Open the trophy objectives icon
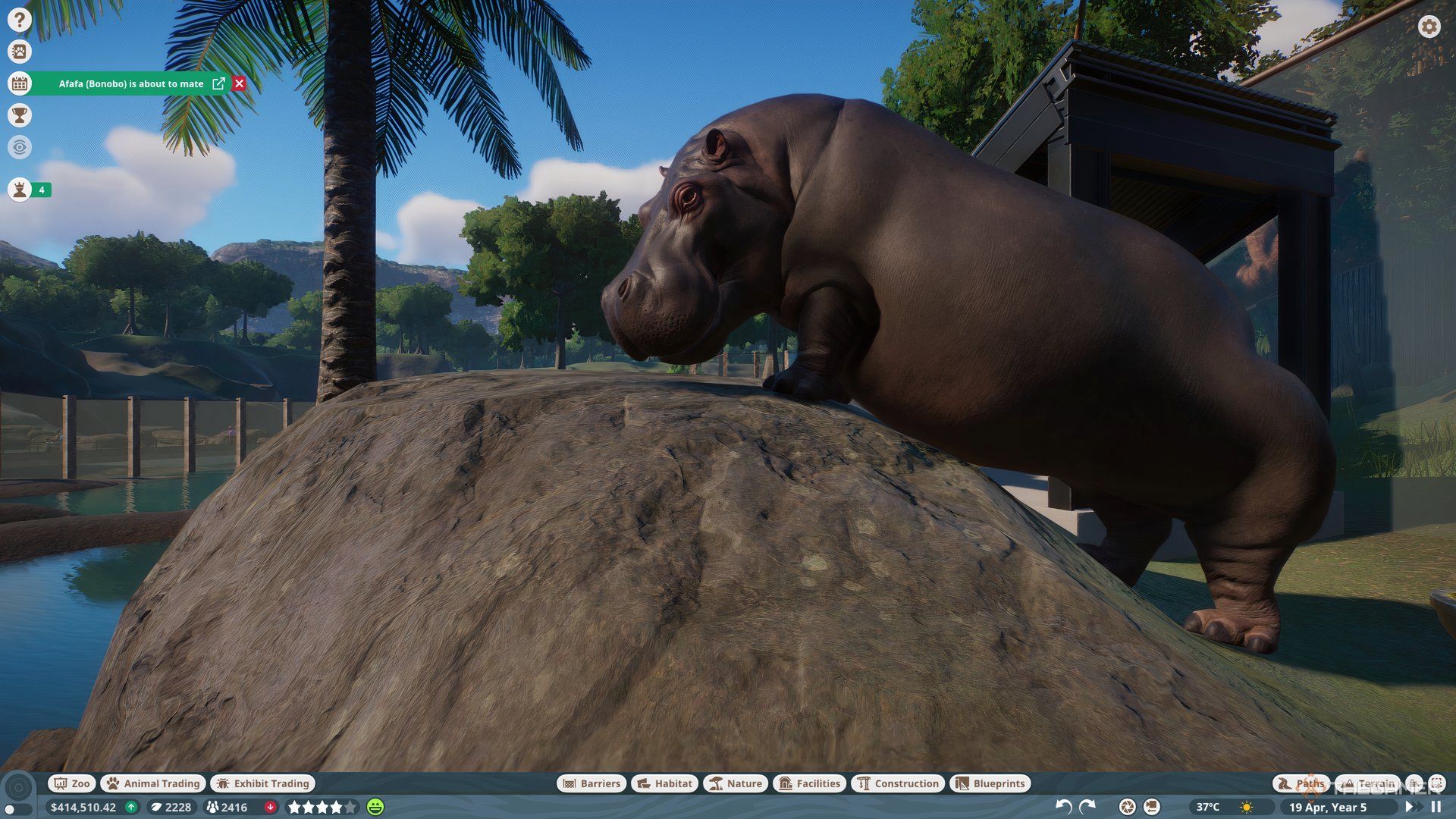This screenshot has width=1456, height=819. point(20,115)
